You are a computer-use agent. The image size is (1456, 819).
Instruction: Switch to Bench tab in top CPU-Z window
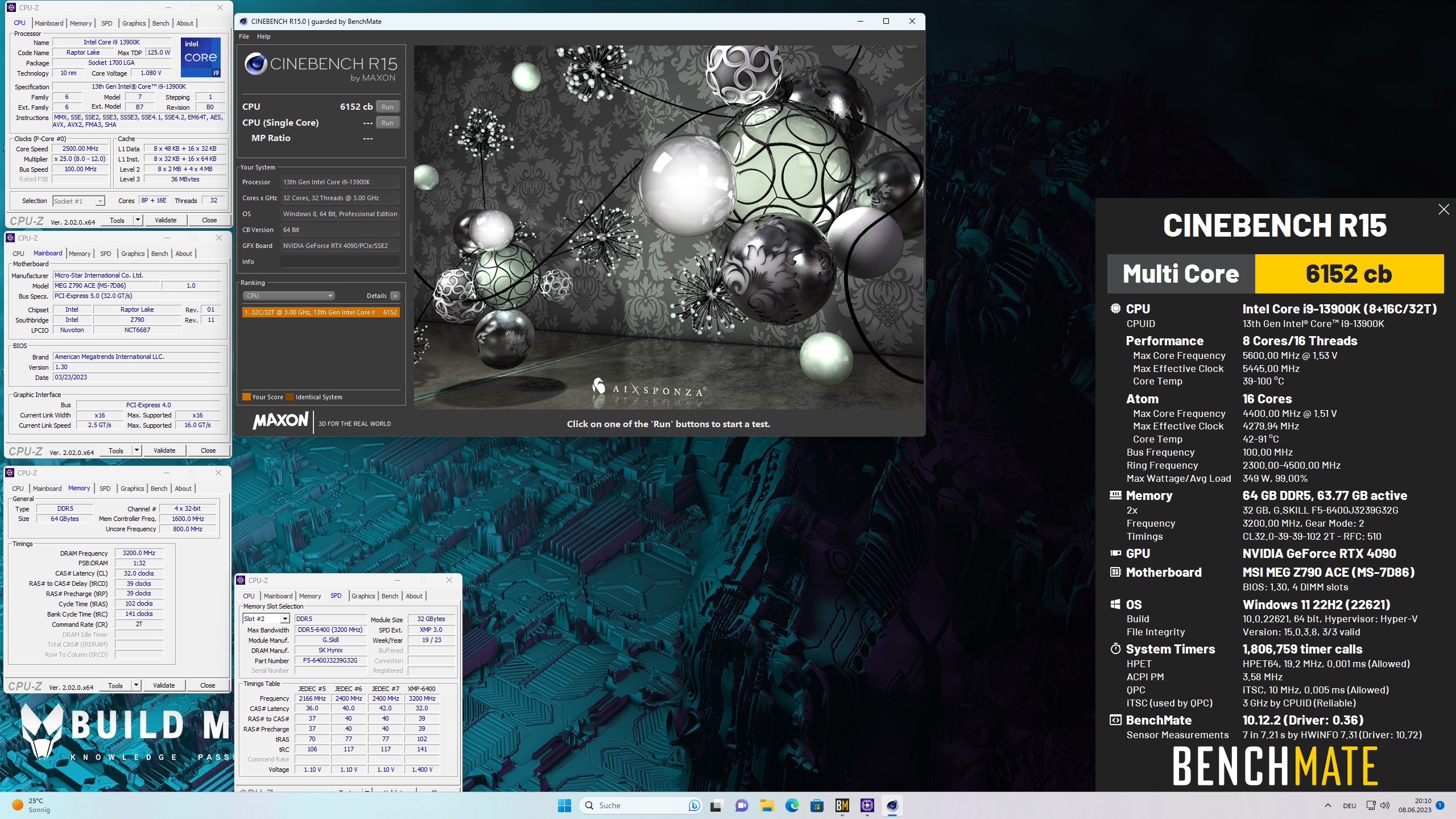coord(161,23)
